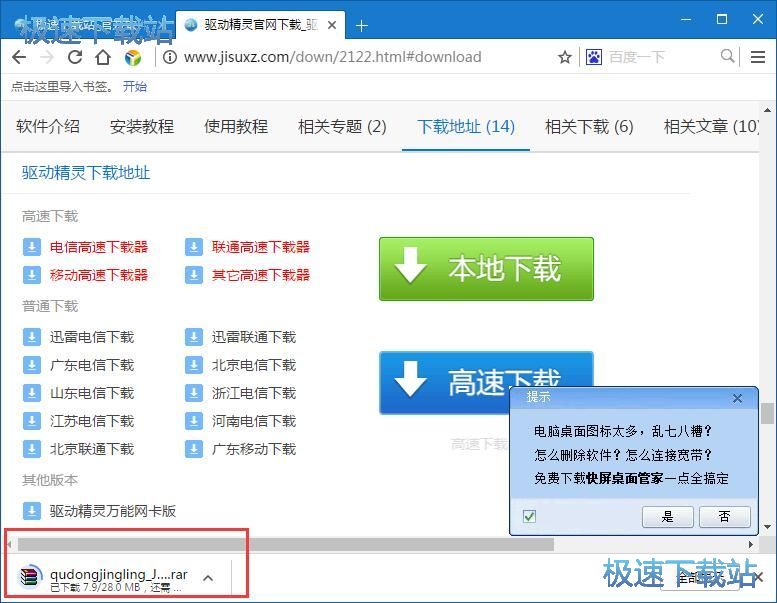This screenshot has height=603, width=777.
Task: Click download icon beside 电信高速下载器
Action: (x=32, y=247)
